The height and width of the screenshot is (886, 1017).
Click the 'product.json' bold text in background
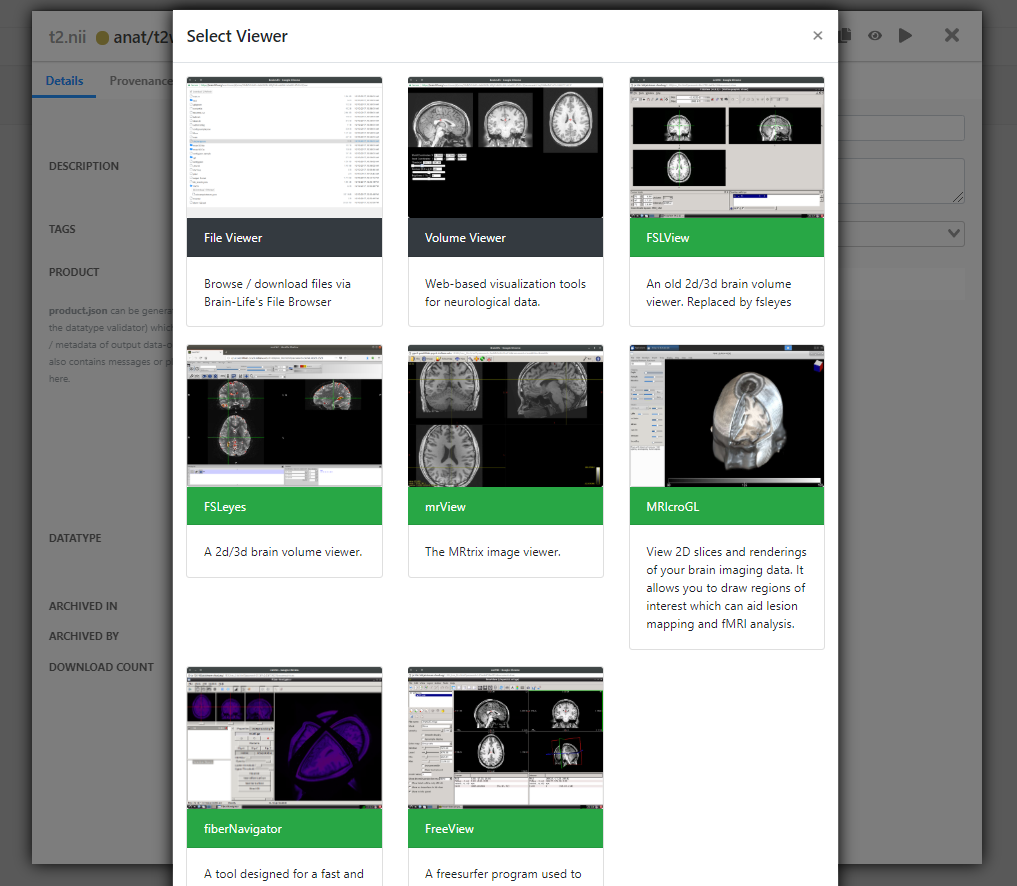click(x=78, y=311)
